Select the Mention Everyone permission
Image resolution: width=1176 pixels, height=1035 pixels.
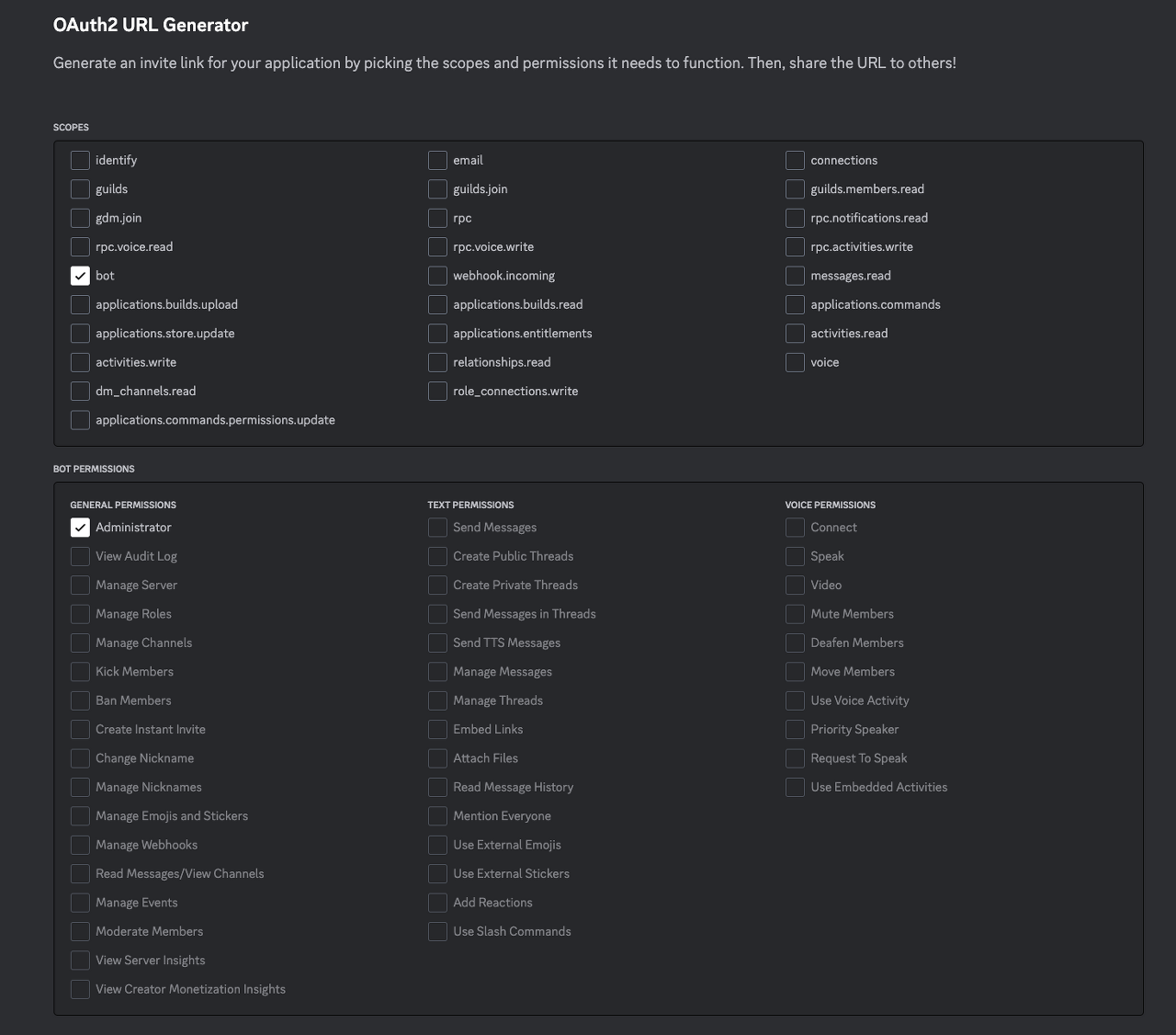click(x=437, y=816)
